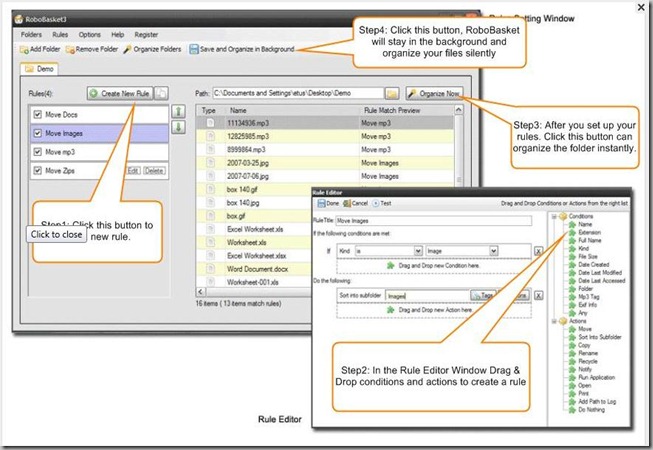Viewport: 653px width, 450px height.
Task: Collapse the Conditions tree node
Action: [554, 216]
